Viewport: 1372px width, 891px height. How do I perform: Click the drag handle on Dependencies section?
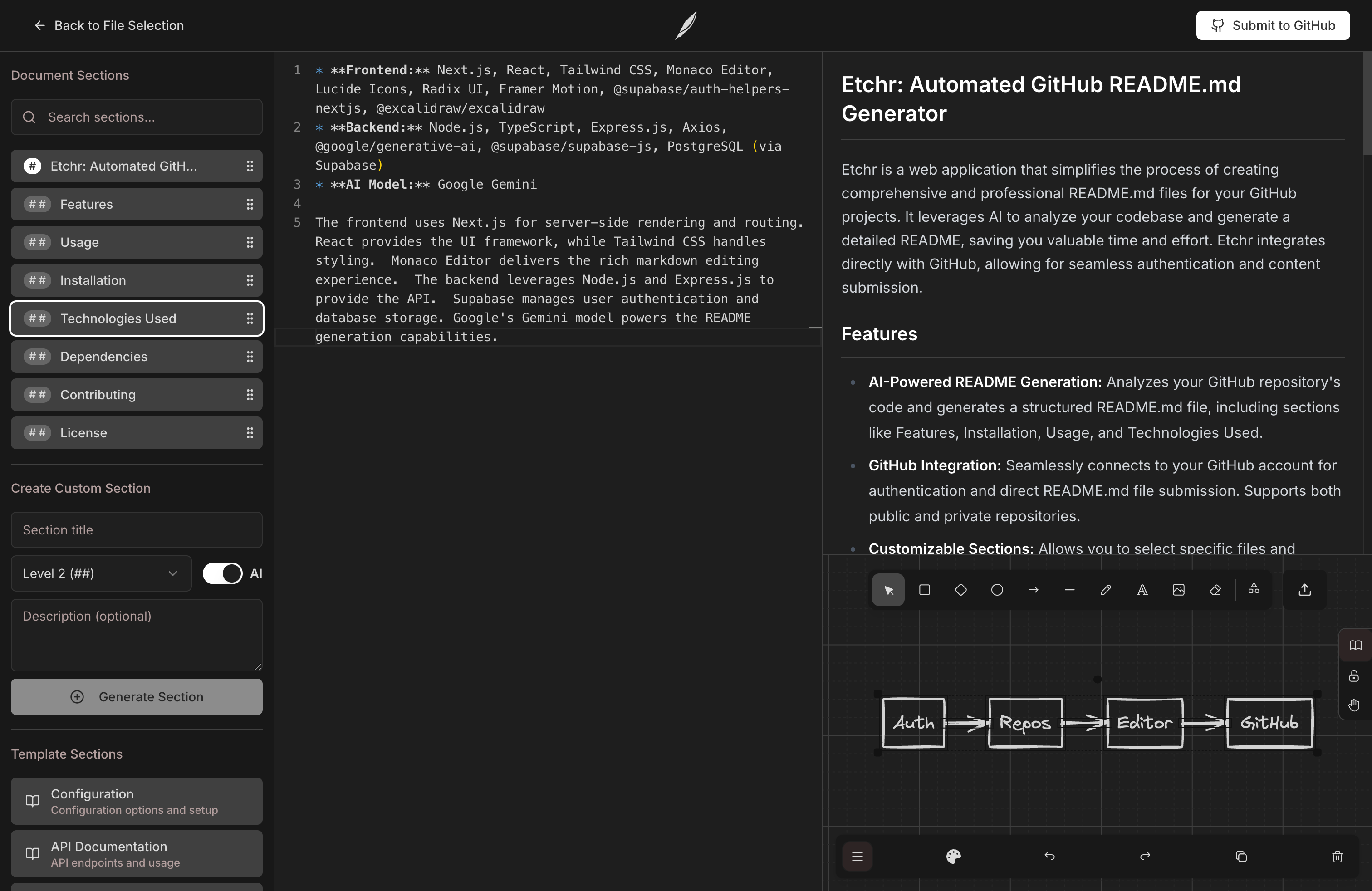coord(250,357)
